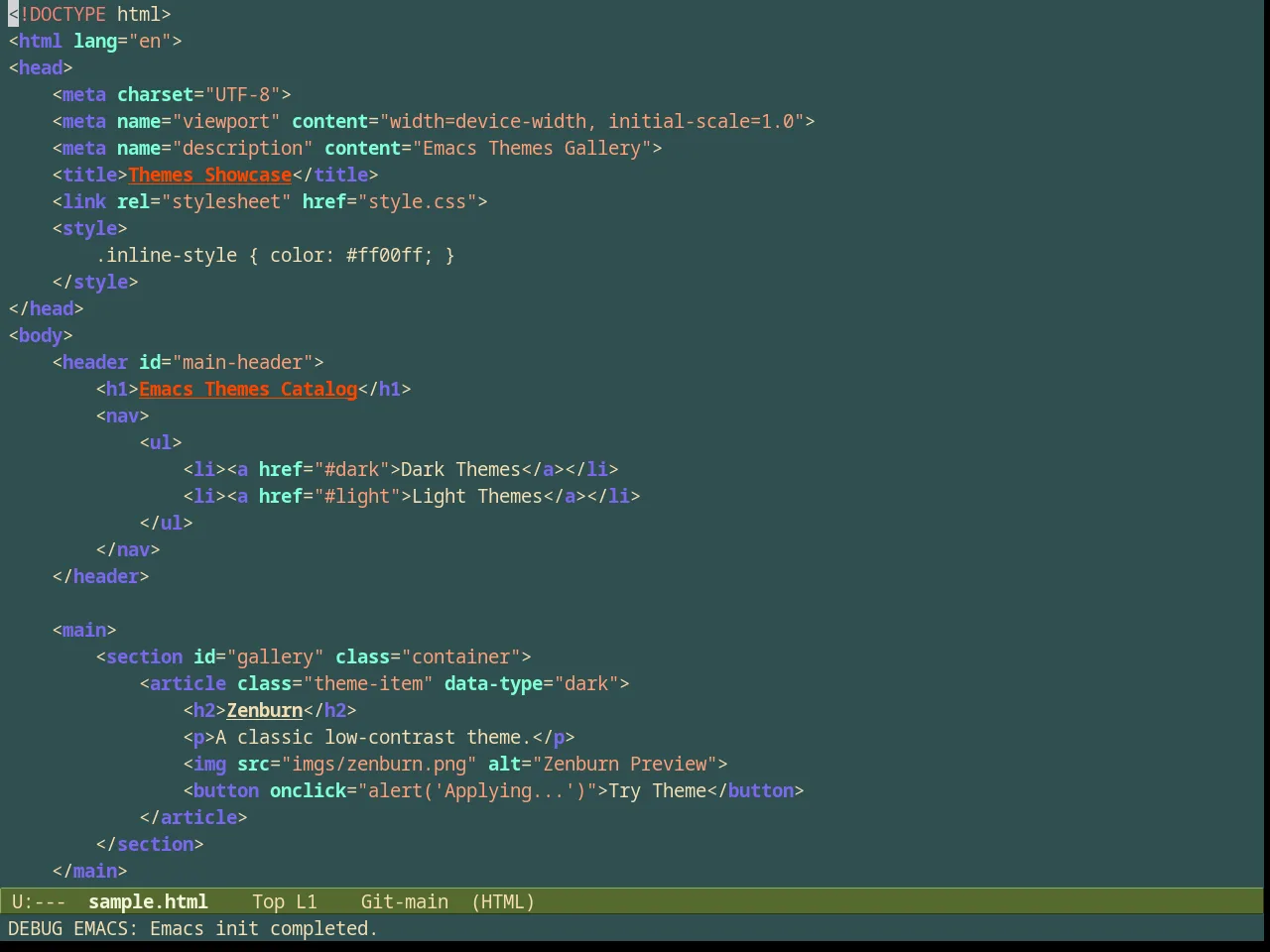
Task: Click the data-type attribute name
Action: (493, 683)
